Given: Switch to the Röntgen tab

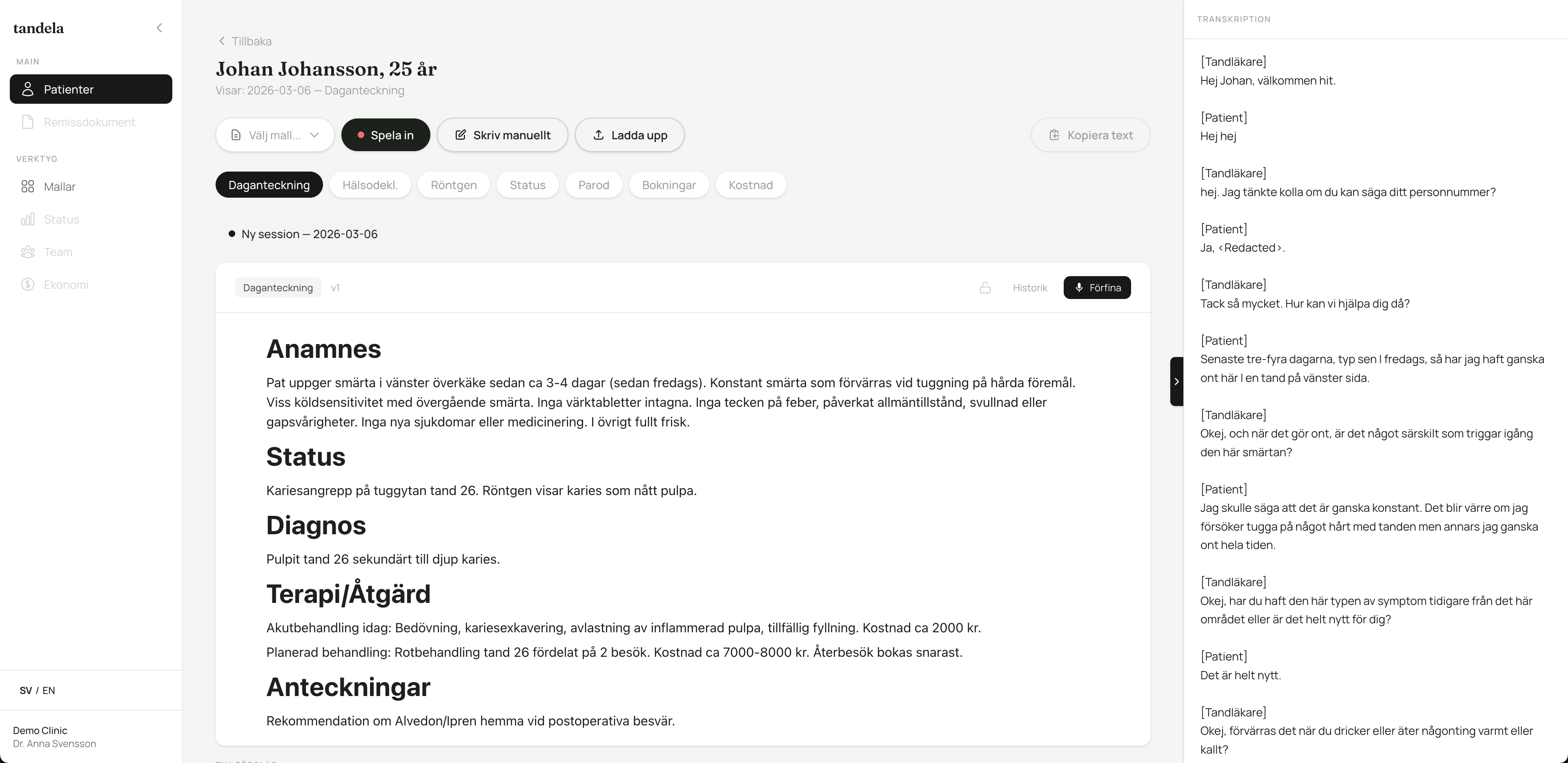Looking at the screenshot, I should 454,185.
